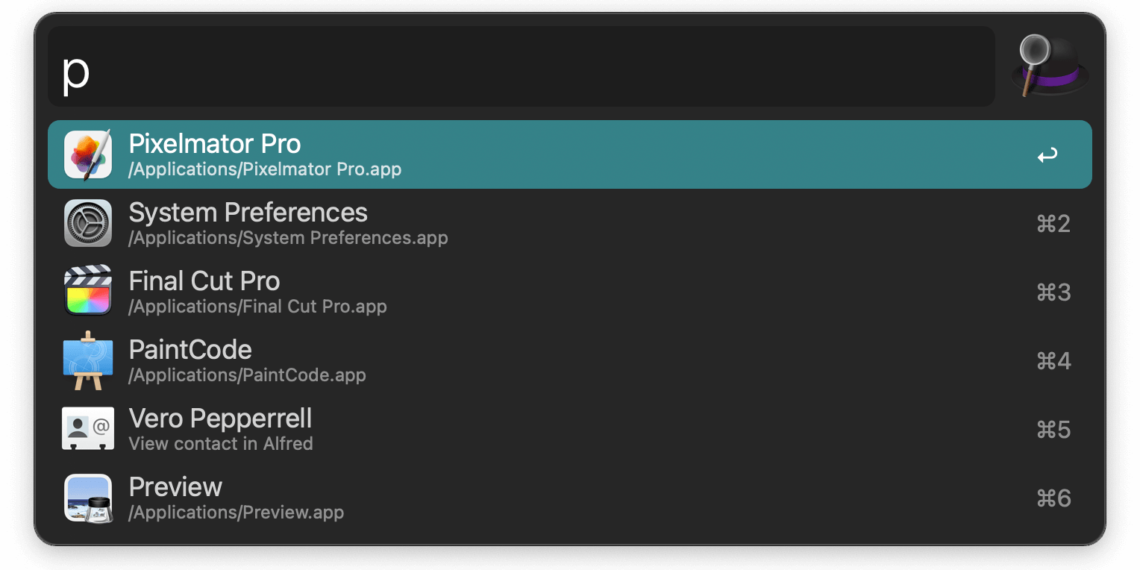
Task: Click the Vero Pepperrell contact card icon
Action: click(x=88, y=428)
